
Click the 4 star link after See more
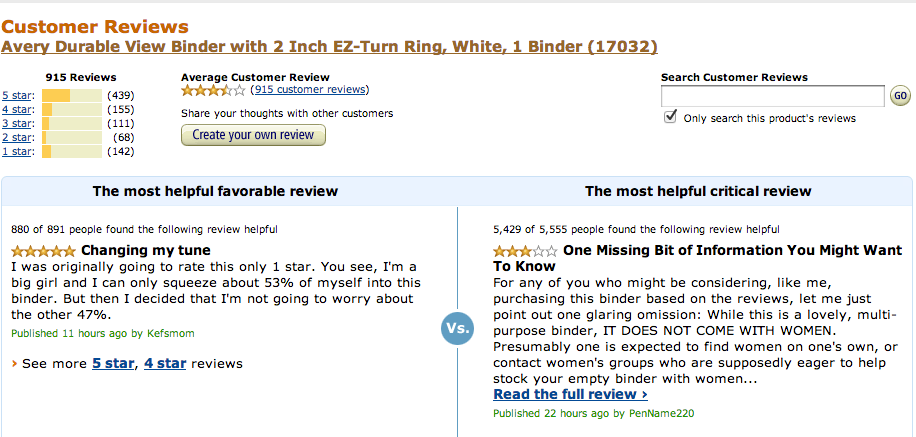coord(165,364)
